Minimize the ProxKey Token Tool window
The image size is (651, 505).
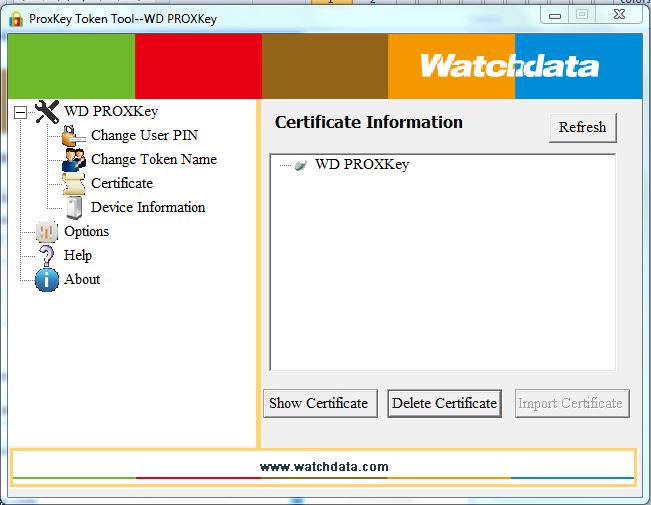[x=555, y=15]
